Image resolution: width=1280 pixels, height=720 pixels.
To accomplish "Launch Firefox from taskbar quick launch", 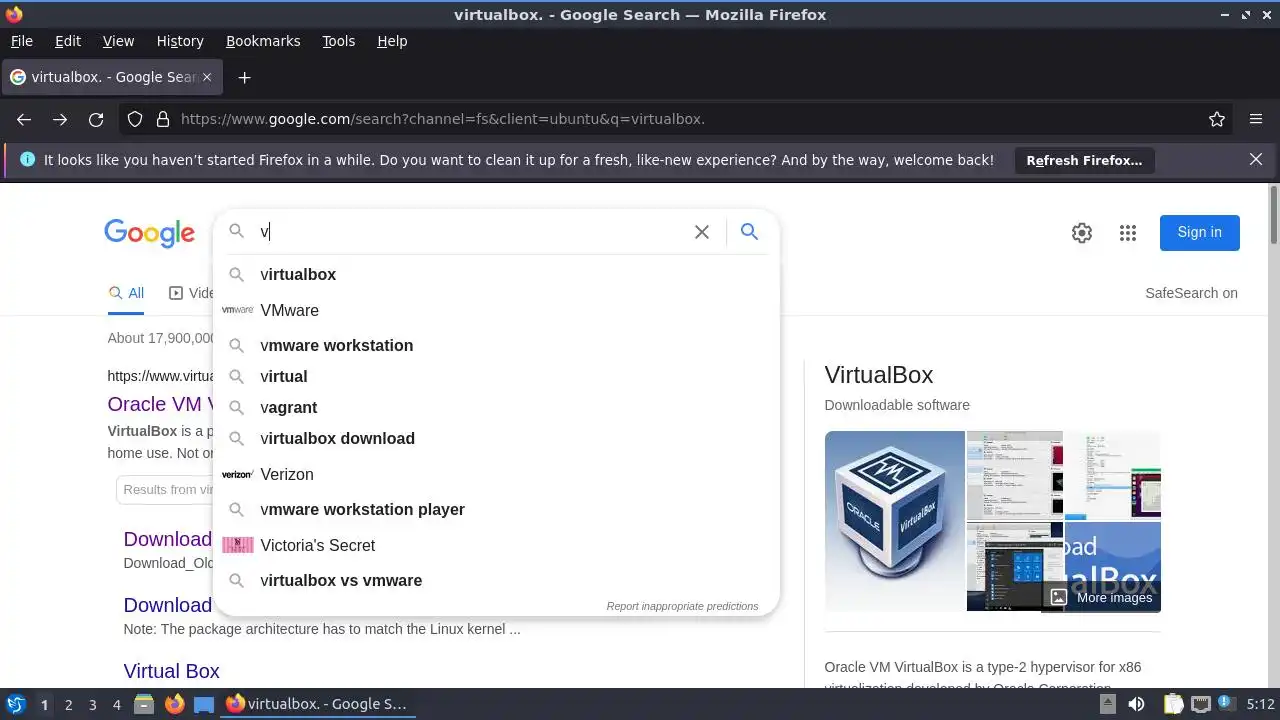I will point(174,704).
